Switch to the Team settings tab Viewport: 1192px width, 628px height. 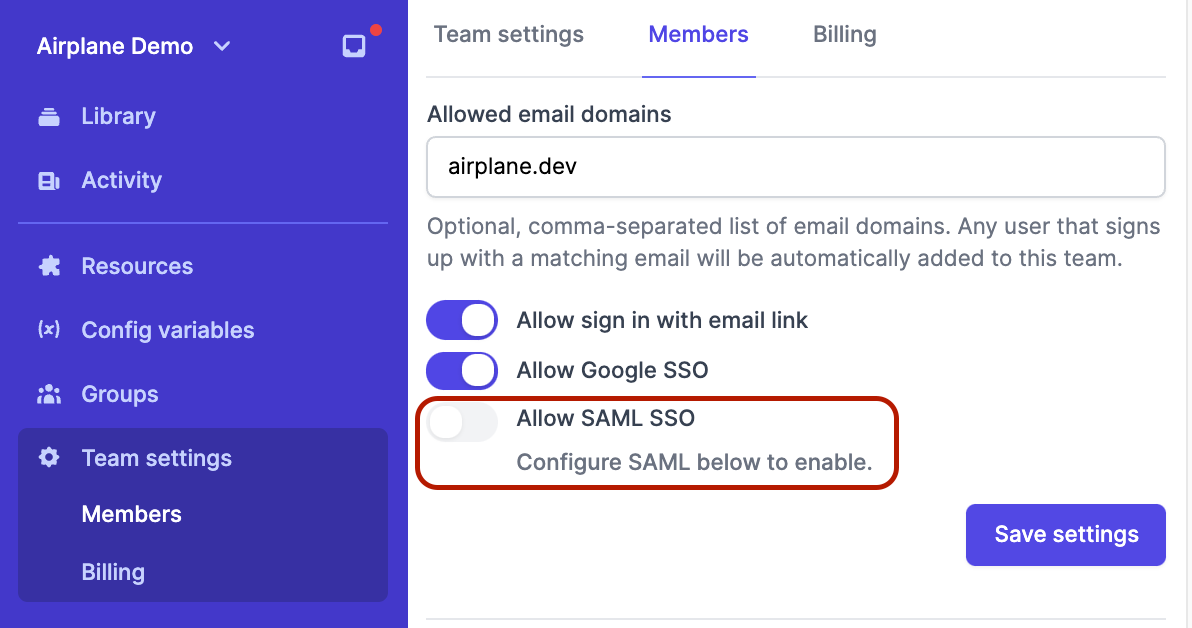click(509, 34)
